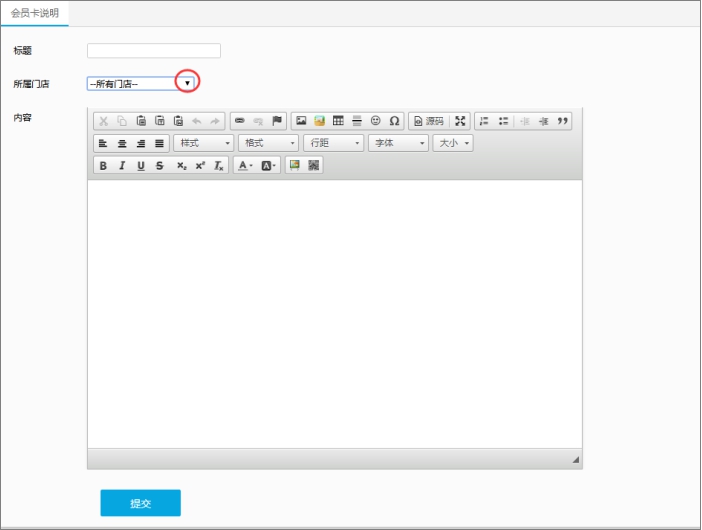This screenshot has width=702, height=530.
Task: Click the 源码 source code button
Action: [428, 121]
